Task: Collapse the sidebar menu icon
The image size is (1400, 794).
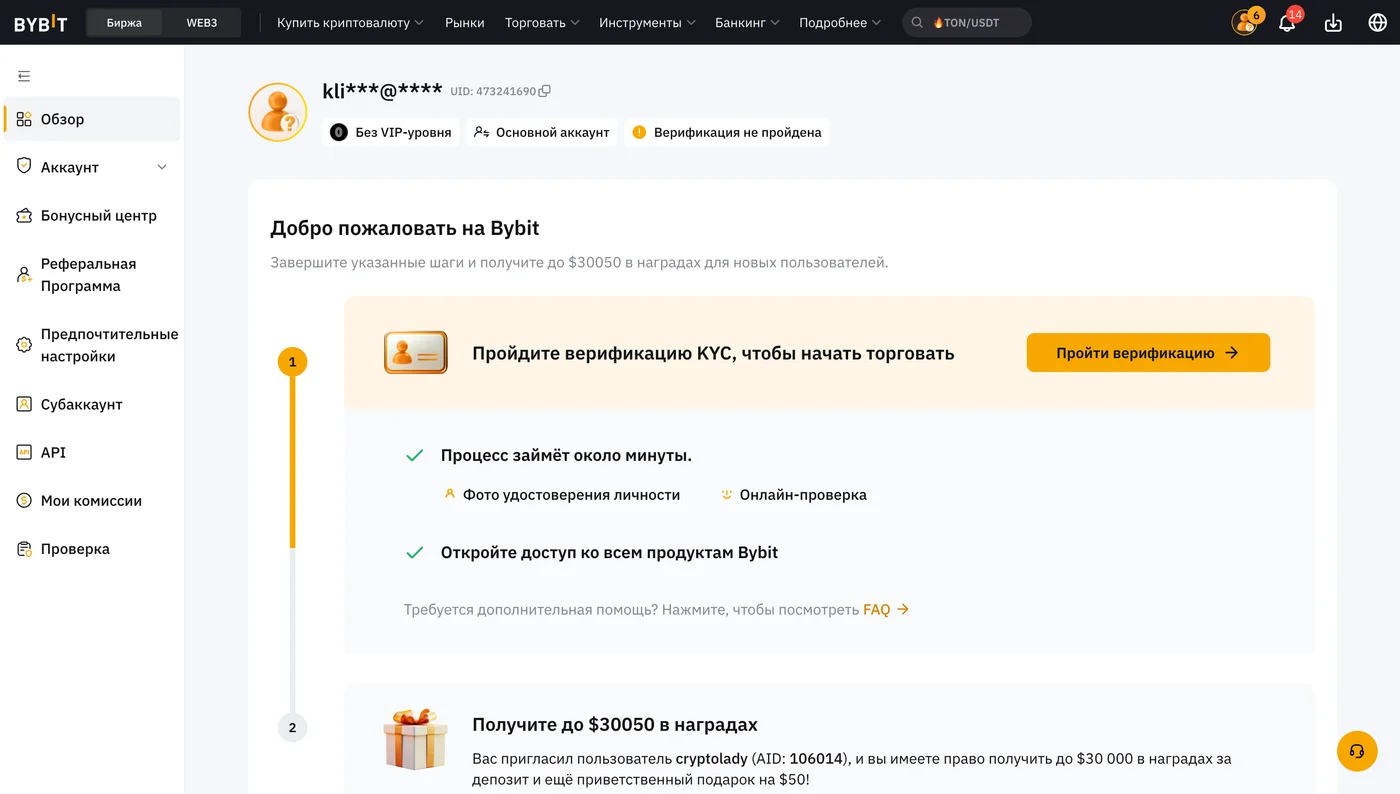Action: (24, 76)
